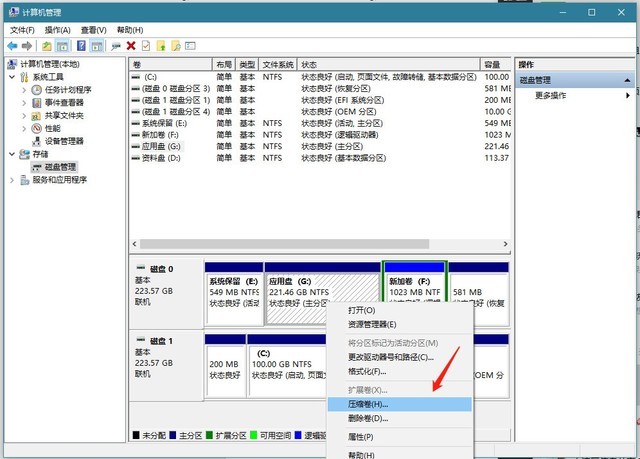Choose 删除卷(D)... in context menu

400,418
